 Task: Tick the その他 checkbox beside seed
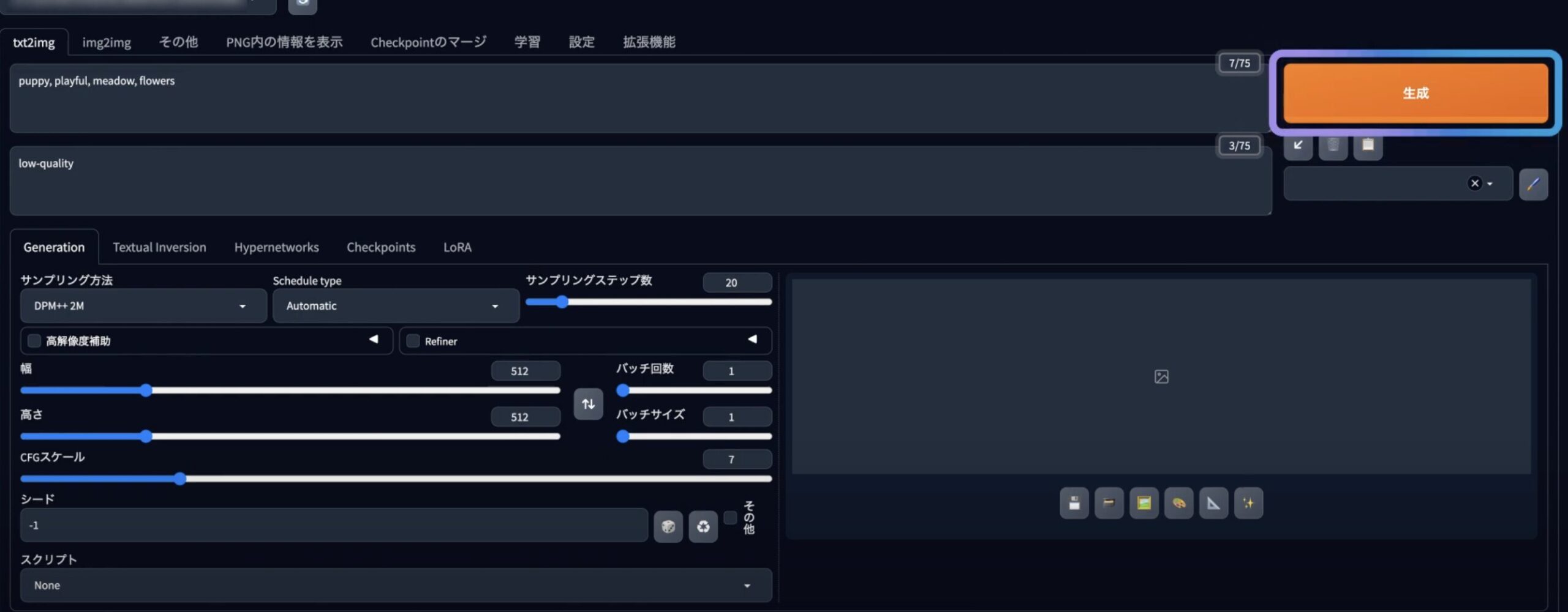click(730, 518)
